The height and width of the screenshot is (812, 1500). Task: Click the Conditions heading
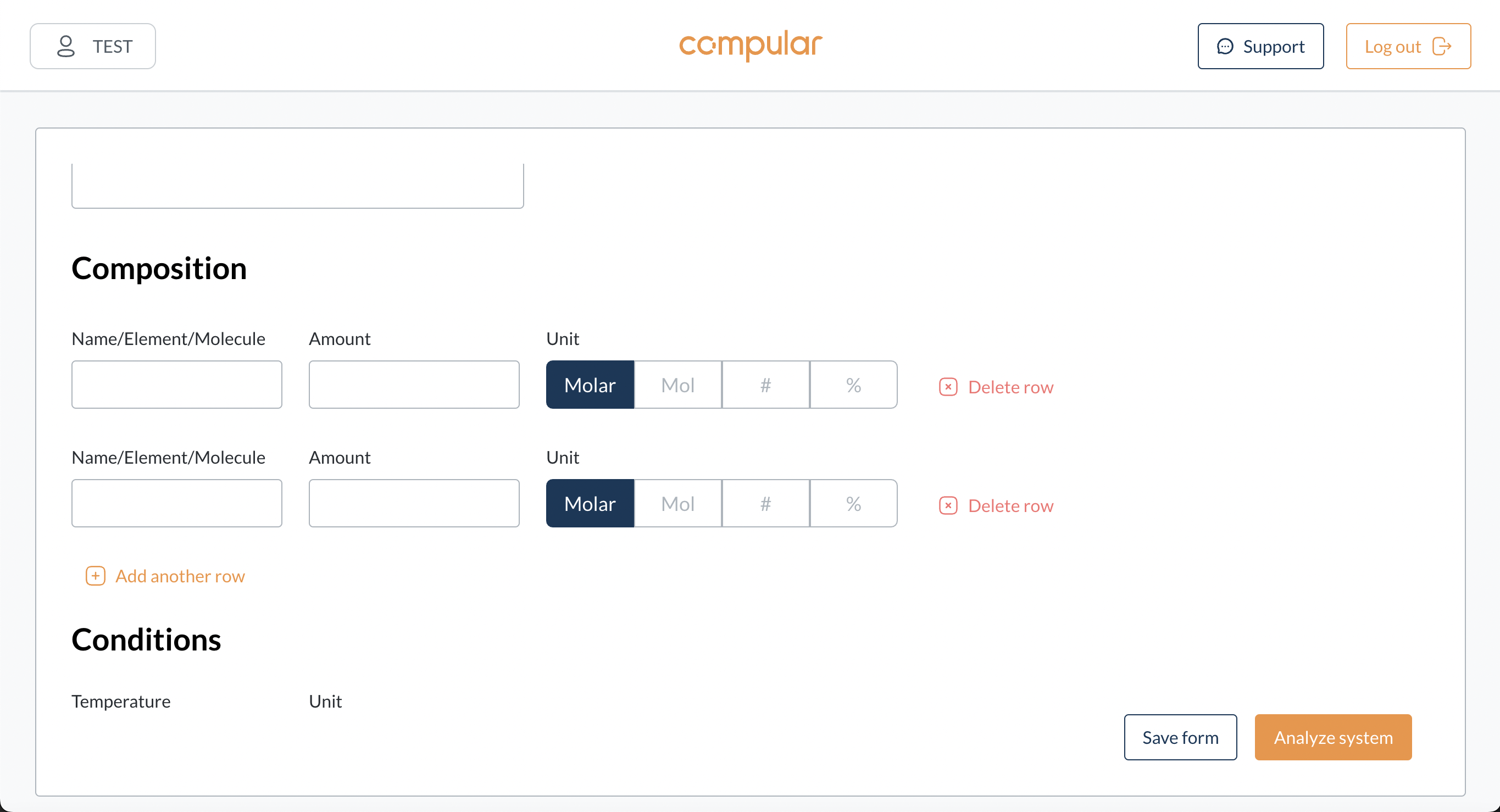coord(146,639)
